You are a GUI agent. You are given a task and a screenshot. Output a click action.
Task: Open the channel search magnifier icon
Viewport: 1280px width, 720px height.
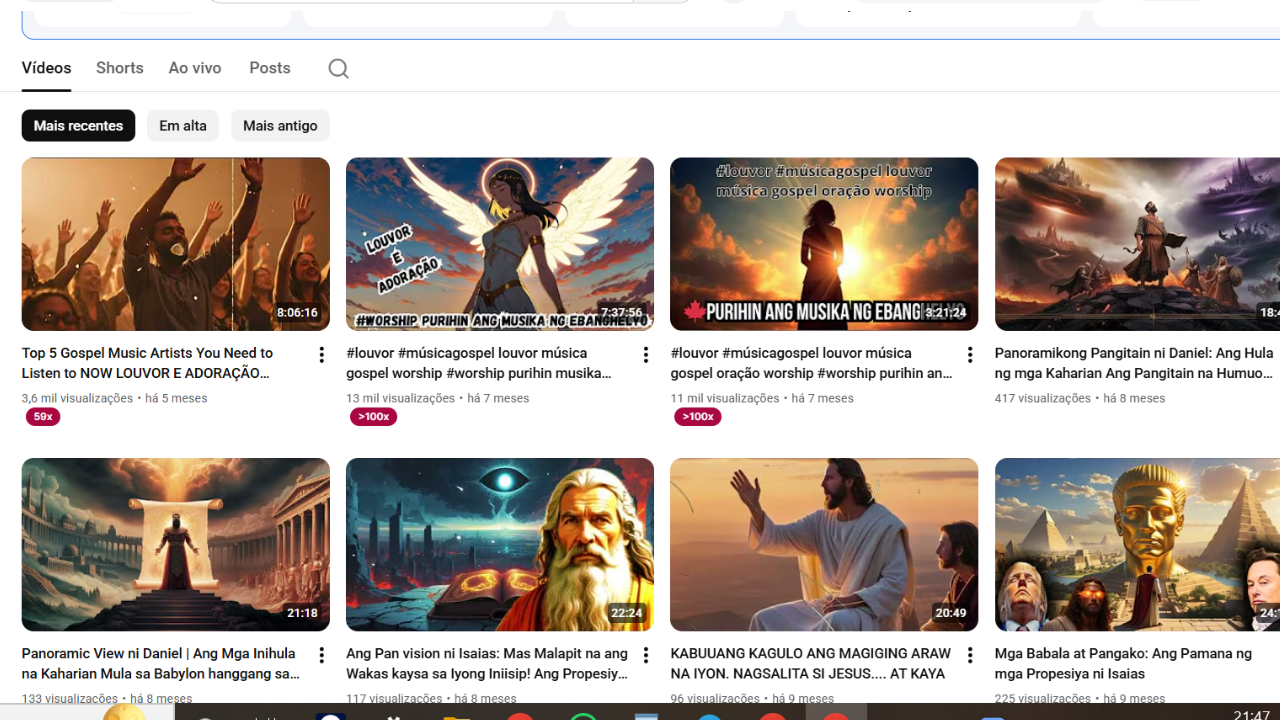pyautogui.click(x=338, y=68)
